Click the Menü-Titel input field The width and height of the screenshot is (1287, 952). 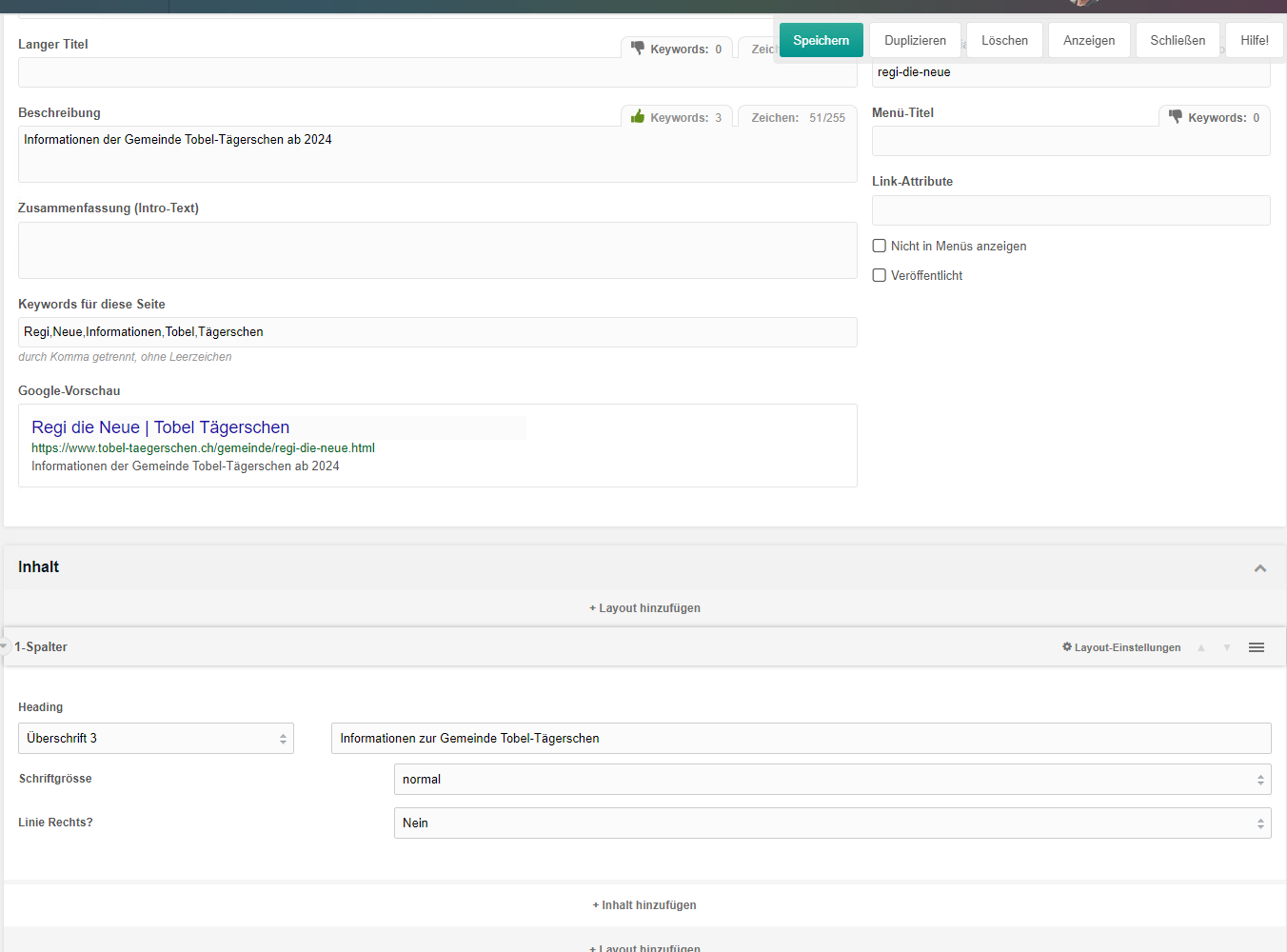point(1071,141)
